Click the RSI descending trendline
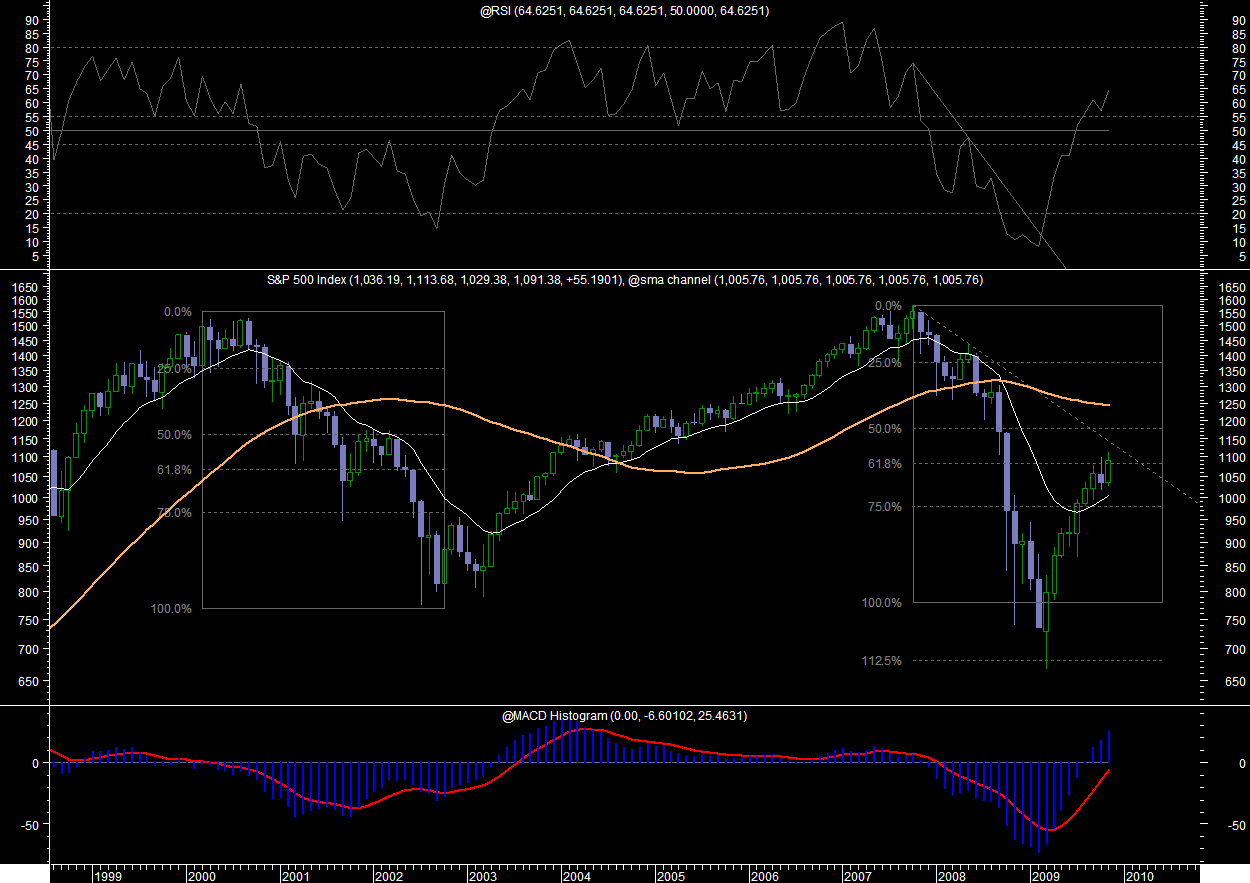 point(990,170)
